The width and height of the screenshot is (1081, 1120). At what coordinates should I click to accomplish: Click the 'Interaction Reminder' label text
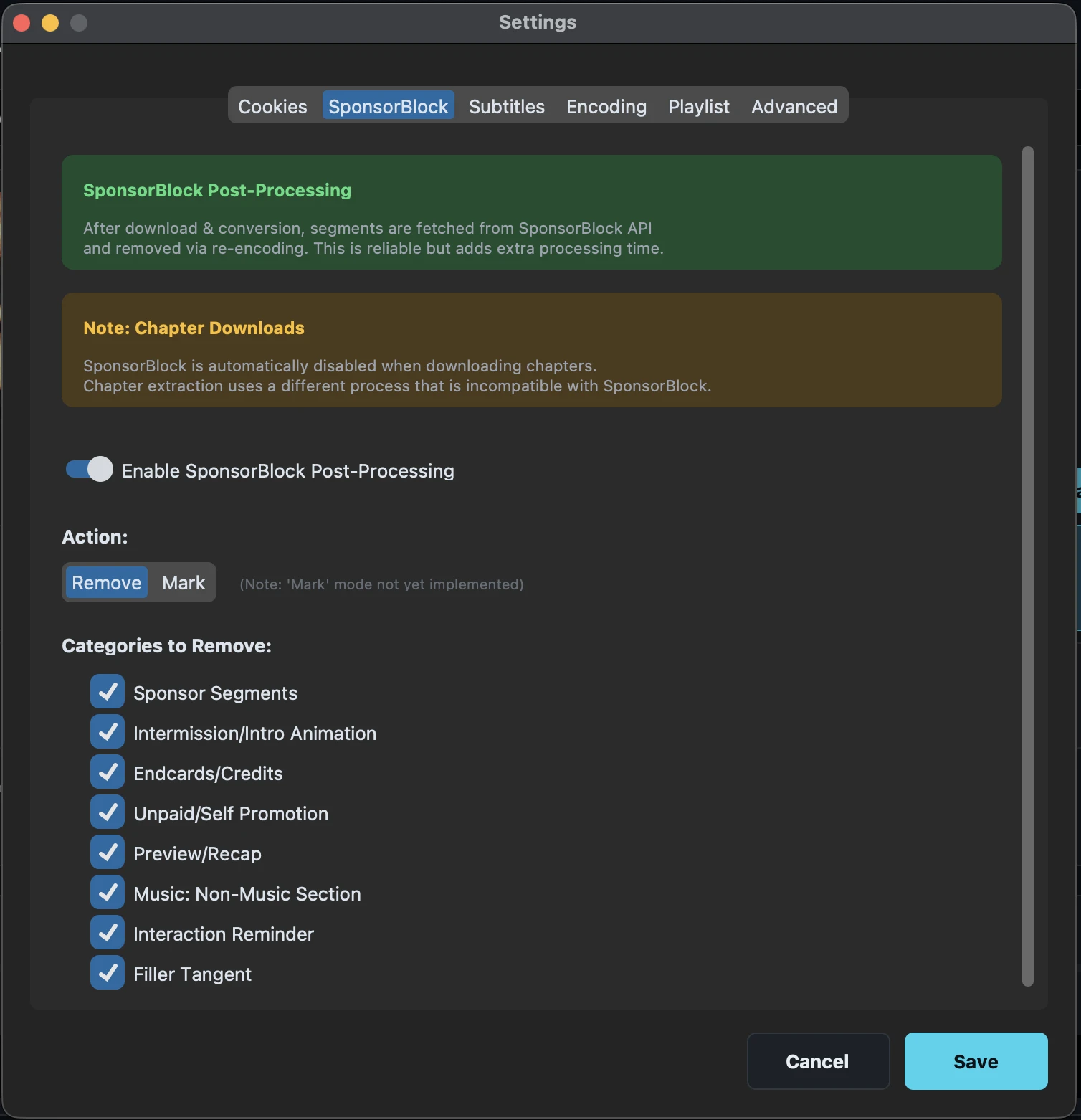[x=224, y=934]
